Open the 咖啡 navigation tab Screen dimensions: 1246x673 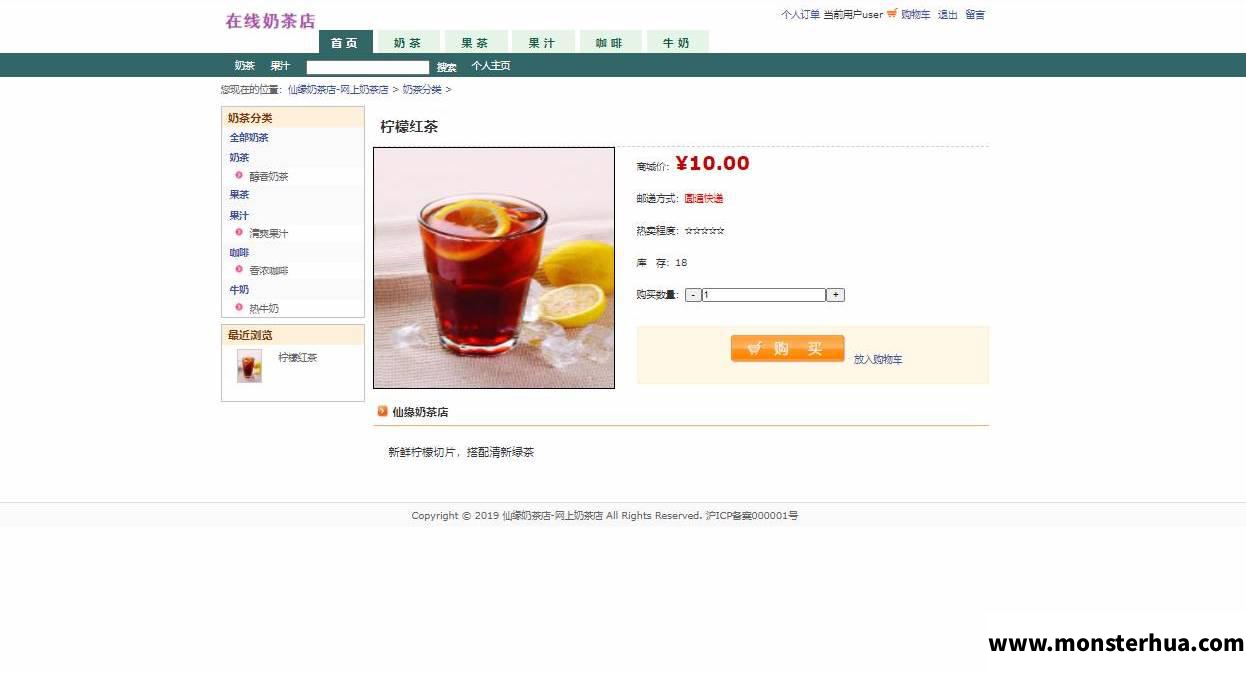(609, 42)
